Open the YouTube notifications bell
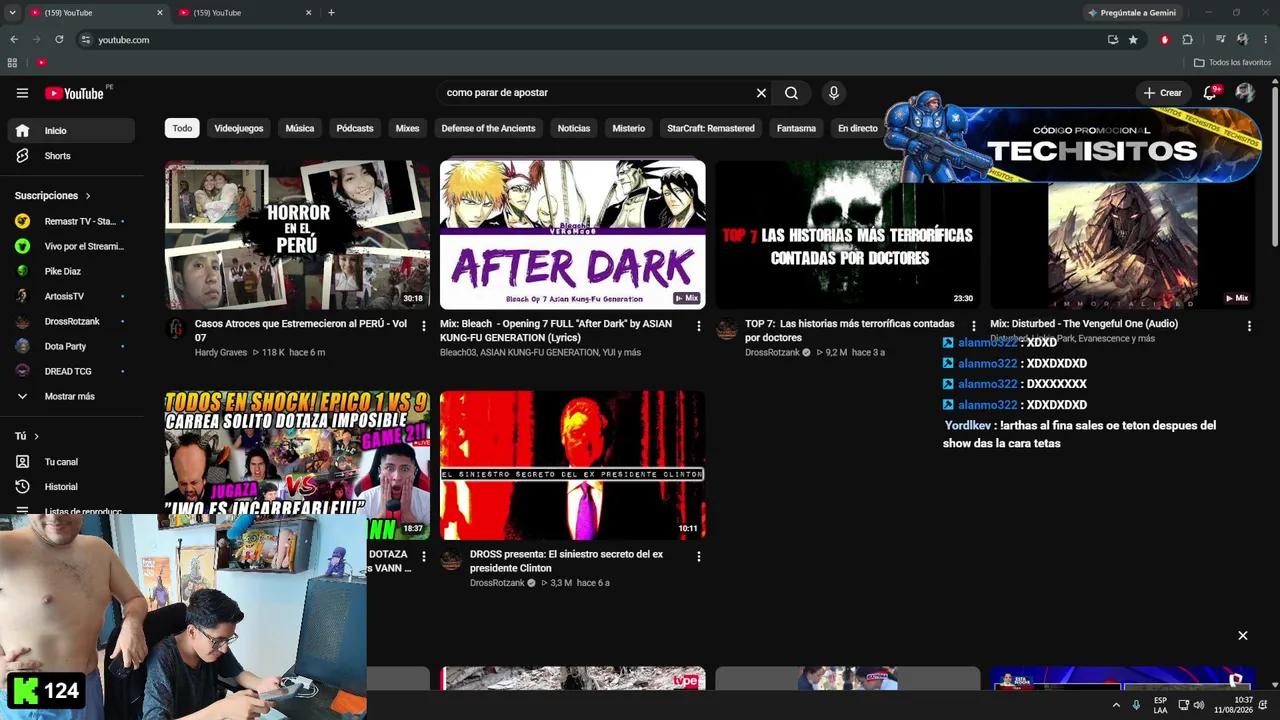 pyautogui.click(x=1211, y=93)
